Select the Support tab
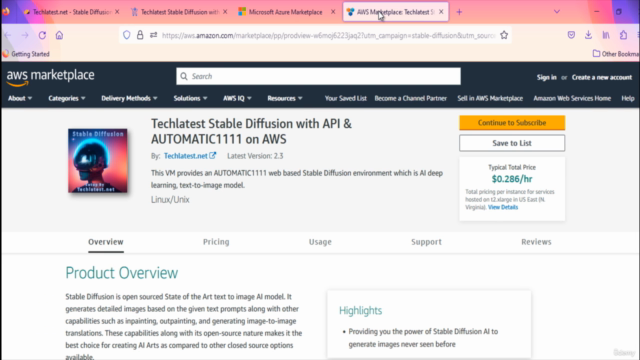The image size is (640, 360). [x=426, y=242]
